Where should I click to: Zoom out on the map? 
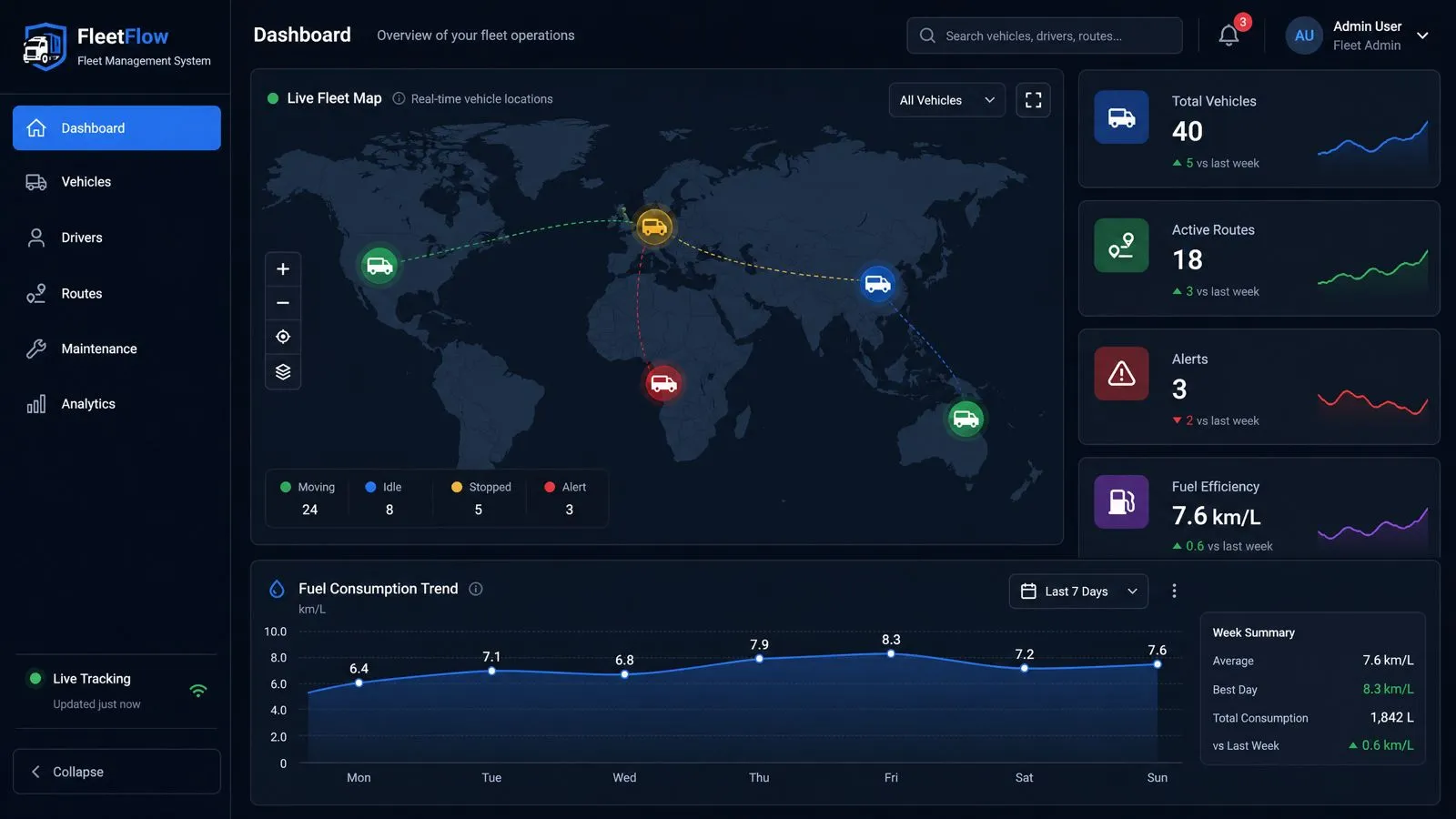tap(283, 303)
